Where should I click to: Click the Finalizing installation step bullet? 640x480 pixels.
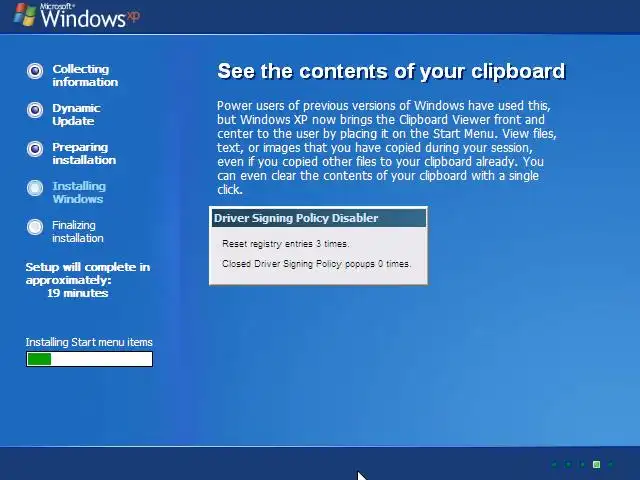[35, 227]
